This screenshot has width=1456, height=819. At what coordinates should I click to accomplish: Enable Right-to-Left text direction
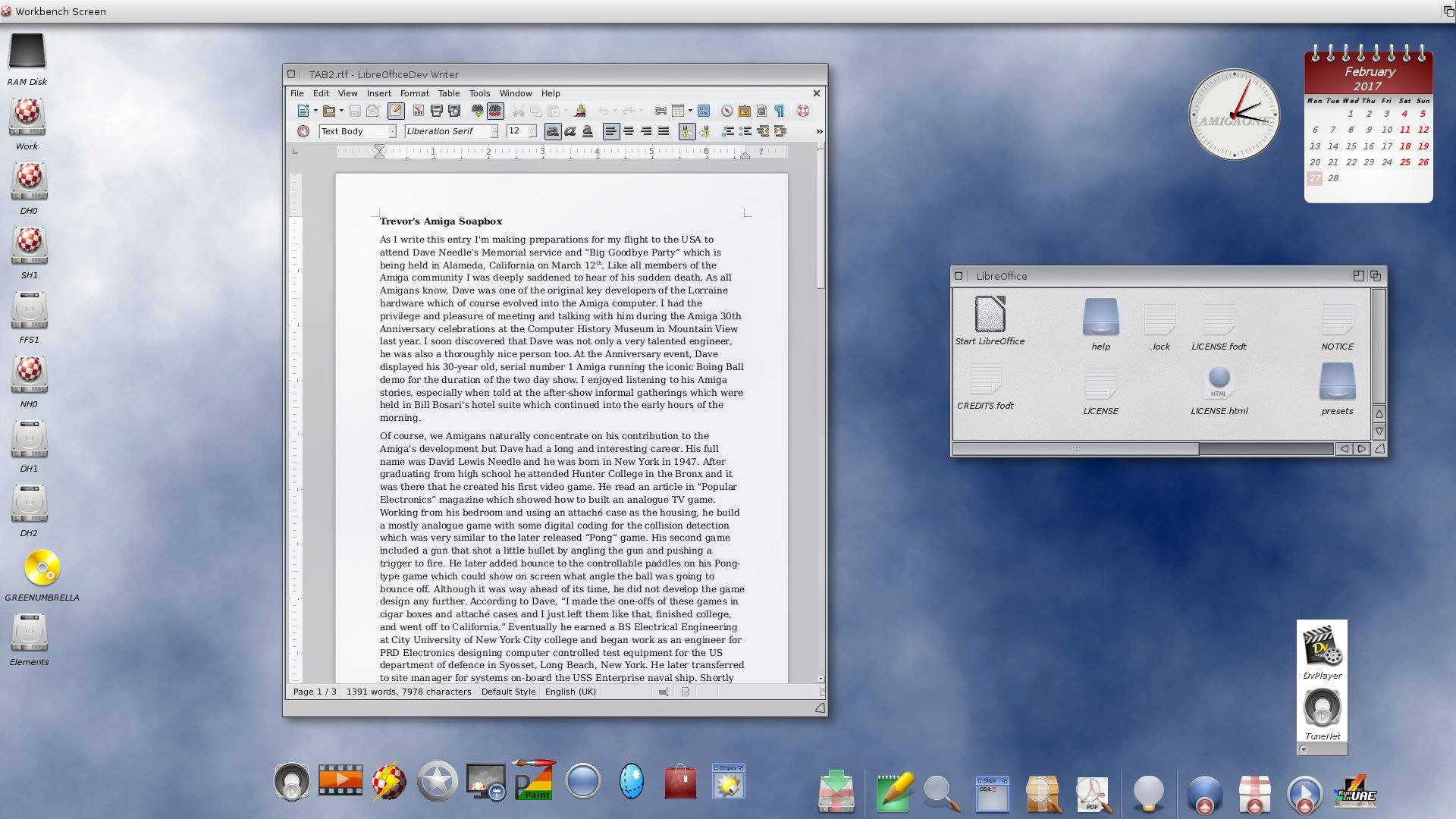704,131
